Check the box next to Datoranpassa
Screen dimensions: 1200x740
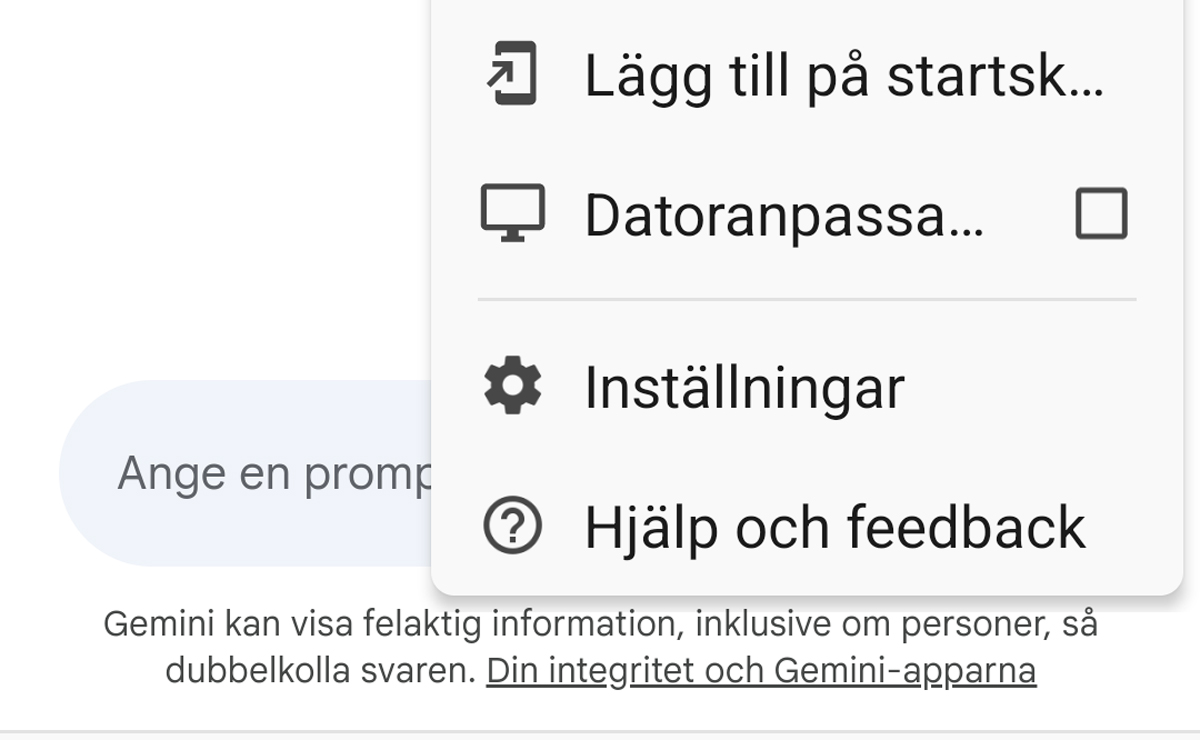coord(1103,213)
